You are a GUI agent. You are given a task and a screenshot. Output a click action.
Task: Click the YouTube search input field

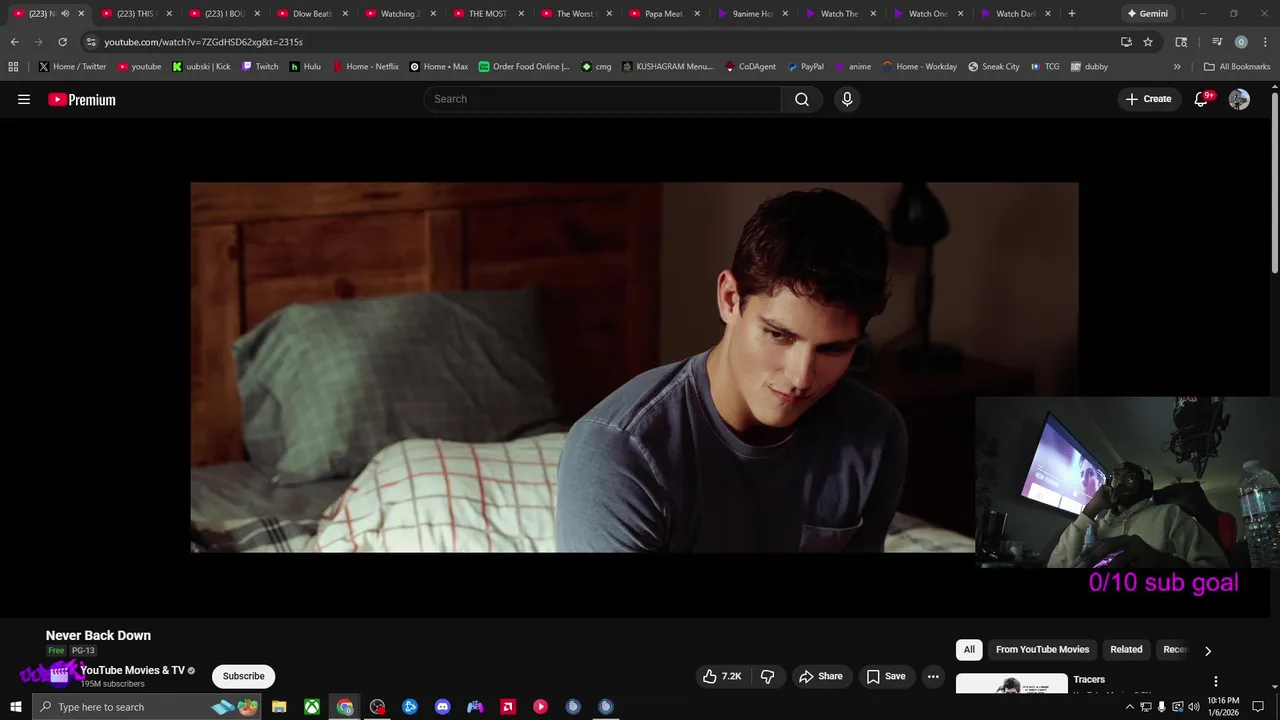pos(603,99)
